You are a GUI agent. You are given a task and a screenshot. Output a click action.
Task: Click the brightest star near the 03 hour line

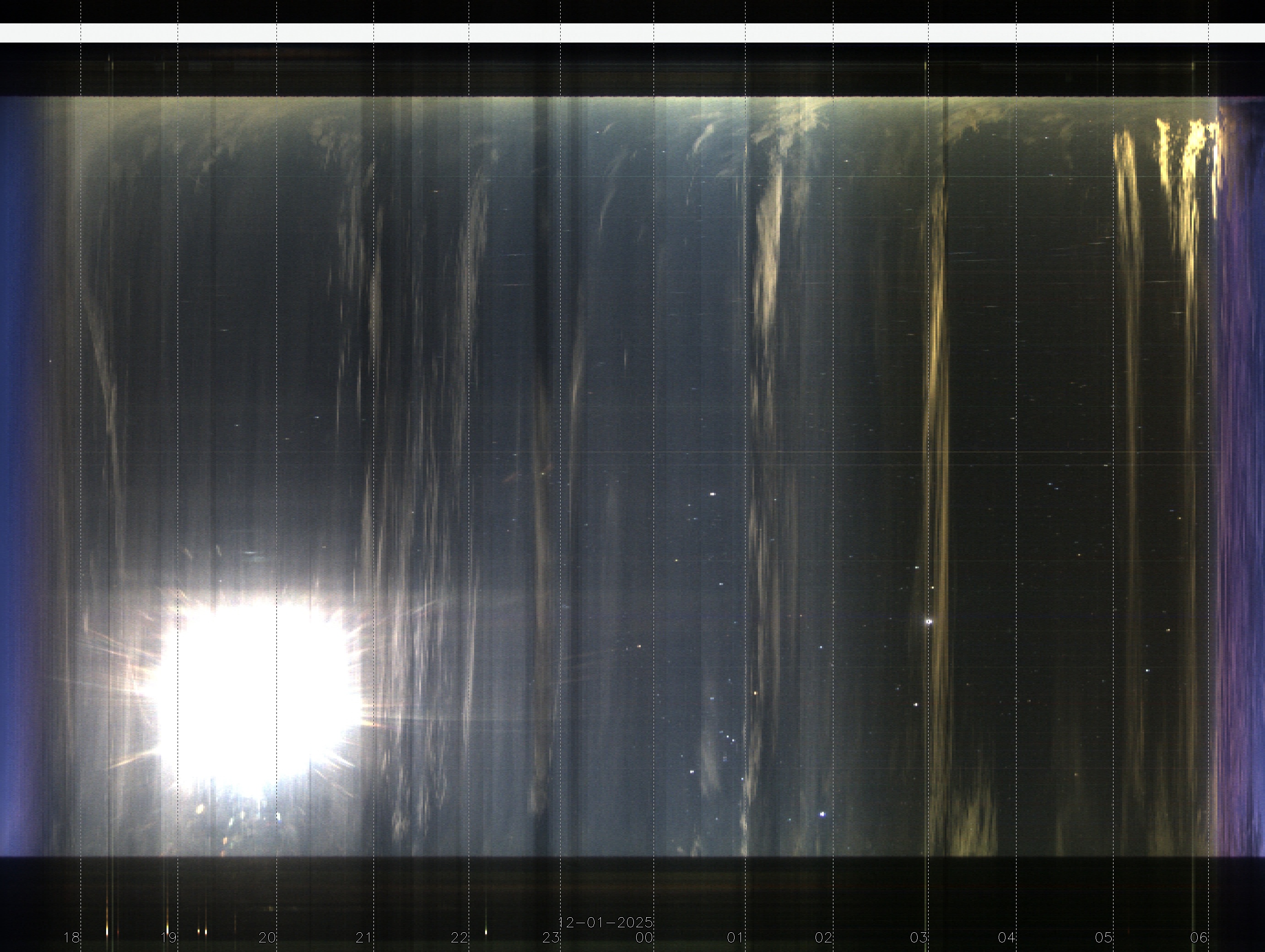click(929, 621)
